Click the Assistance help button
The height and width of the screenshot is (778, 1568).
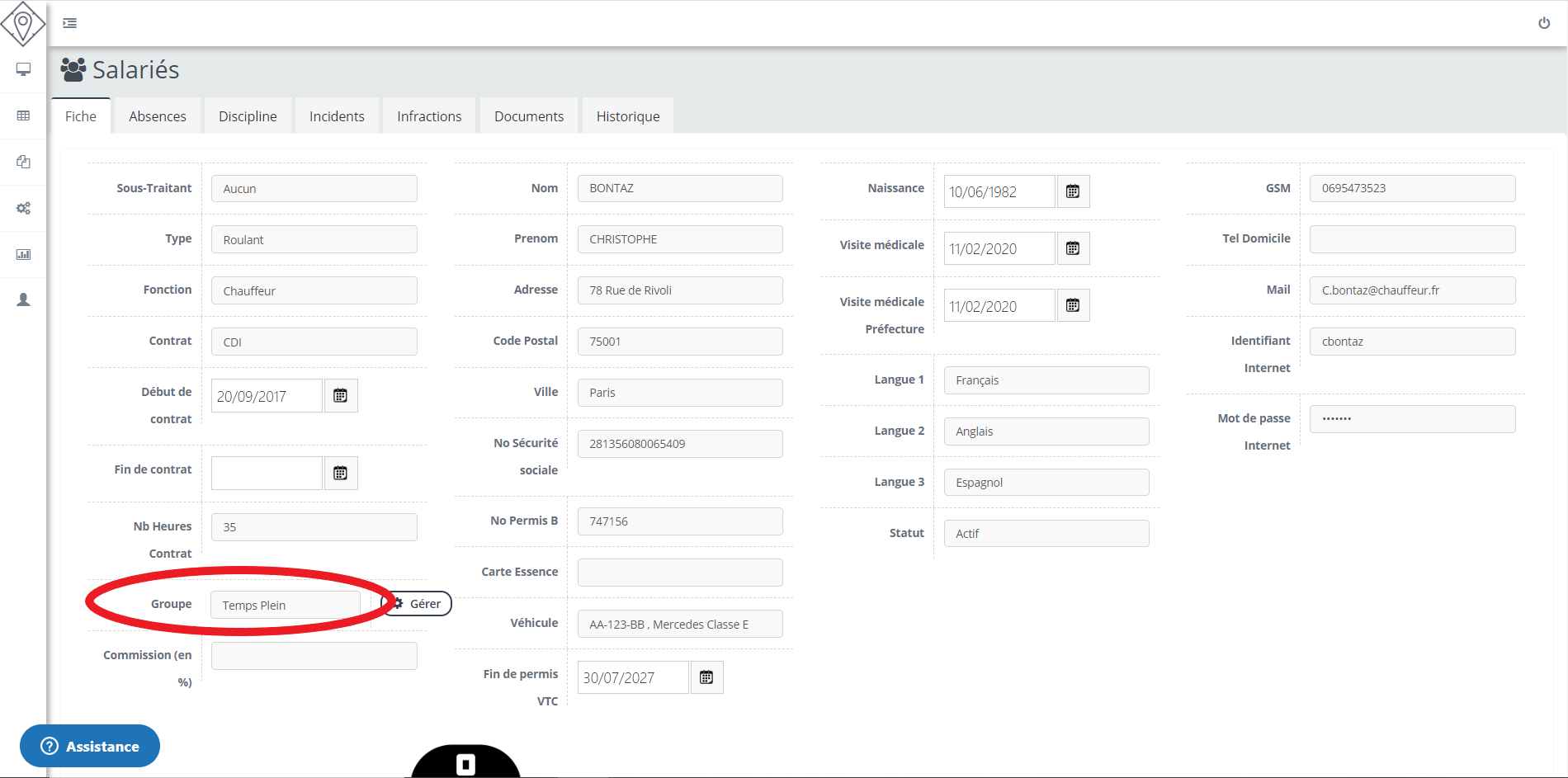(90, 746)
